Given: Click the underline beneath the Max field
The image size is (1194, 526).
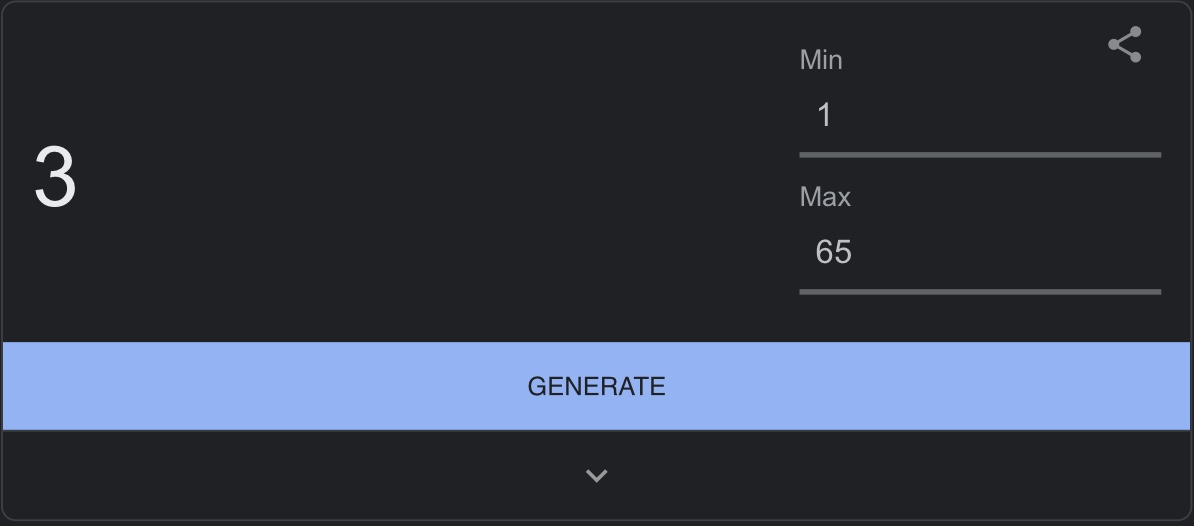Looking at the screenshot, I should pos(980,292).
